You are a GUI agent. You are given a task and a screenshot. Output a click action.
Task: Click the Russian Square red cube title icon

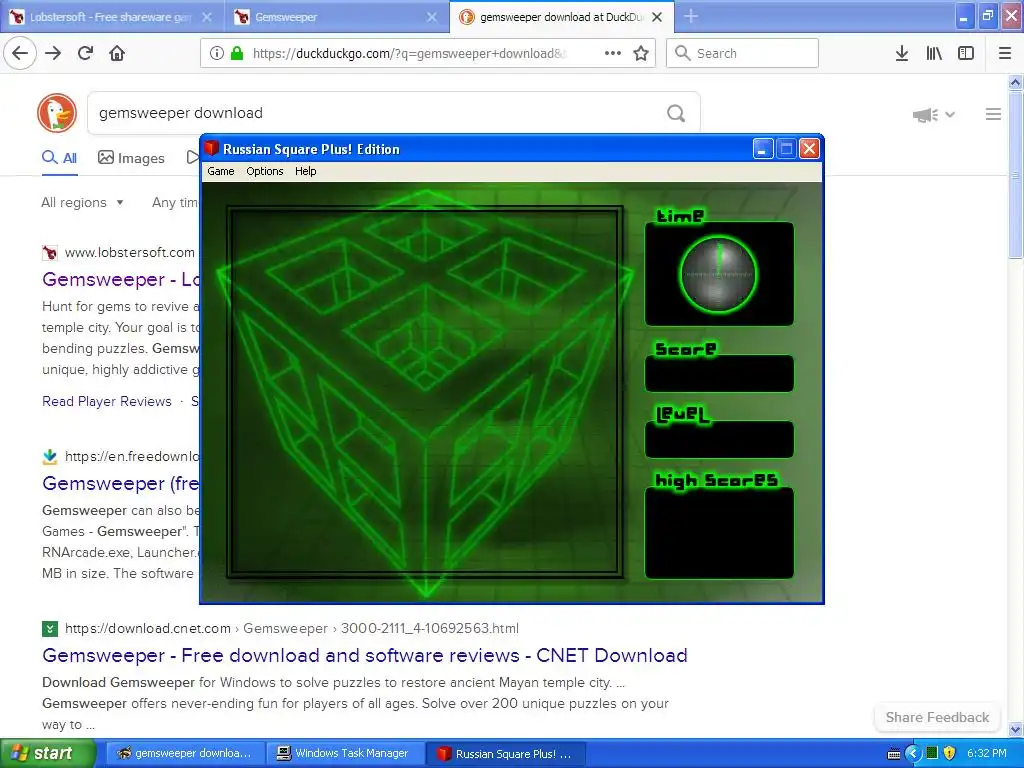211,148
